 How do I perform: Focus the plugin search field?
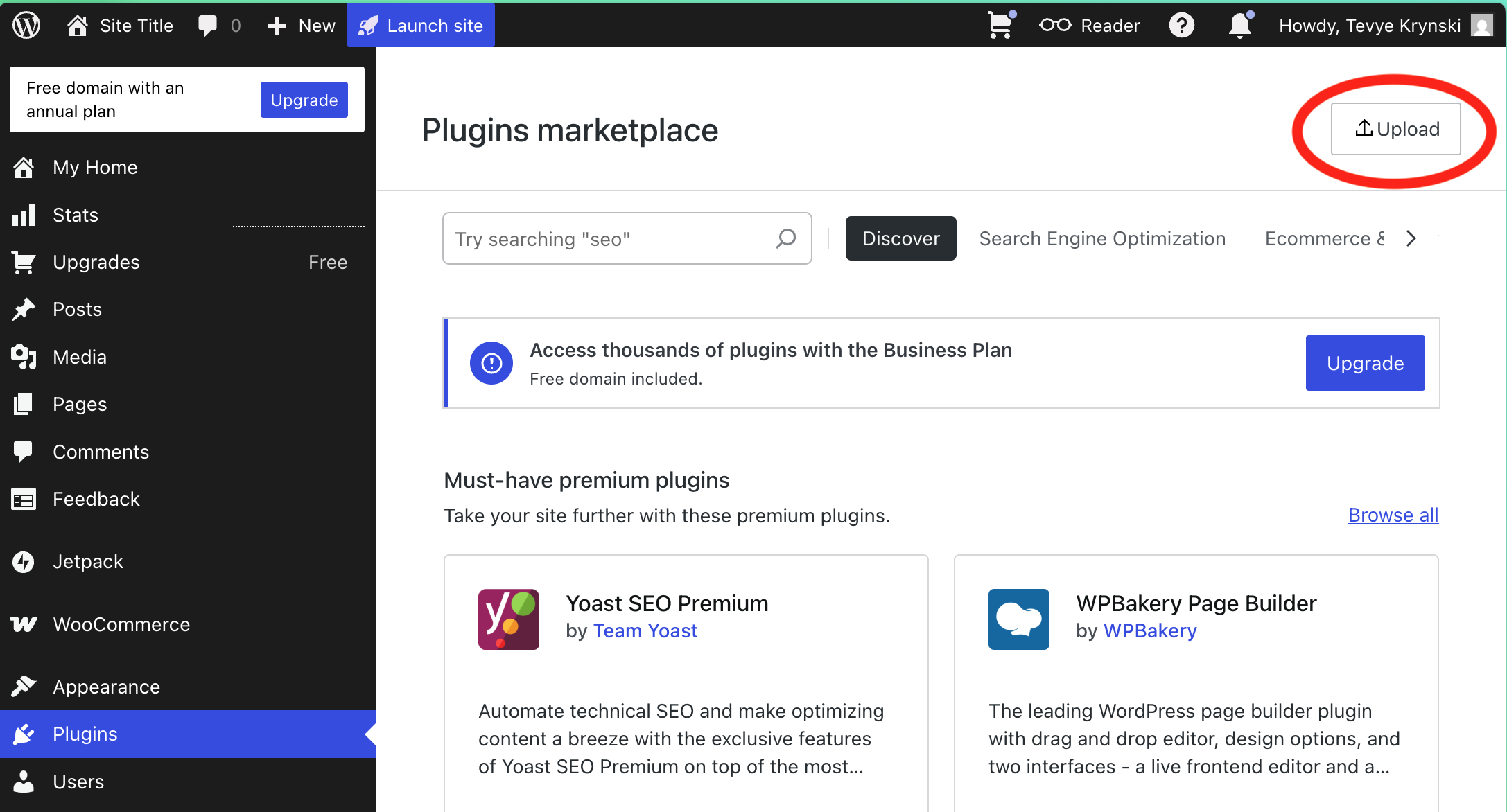627,238
